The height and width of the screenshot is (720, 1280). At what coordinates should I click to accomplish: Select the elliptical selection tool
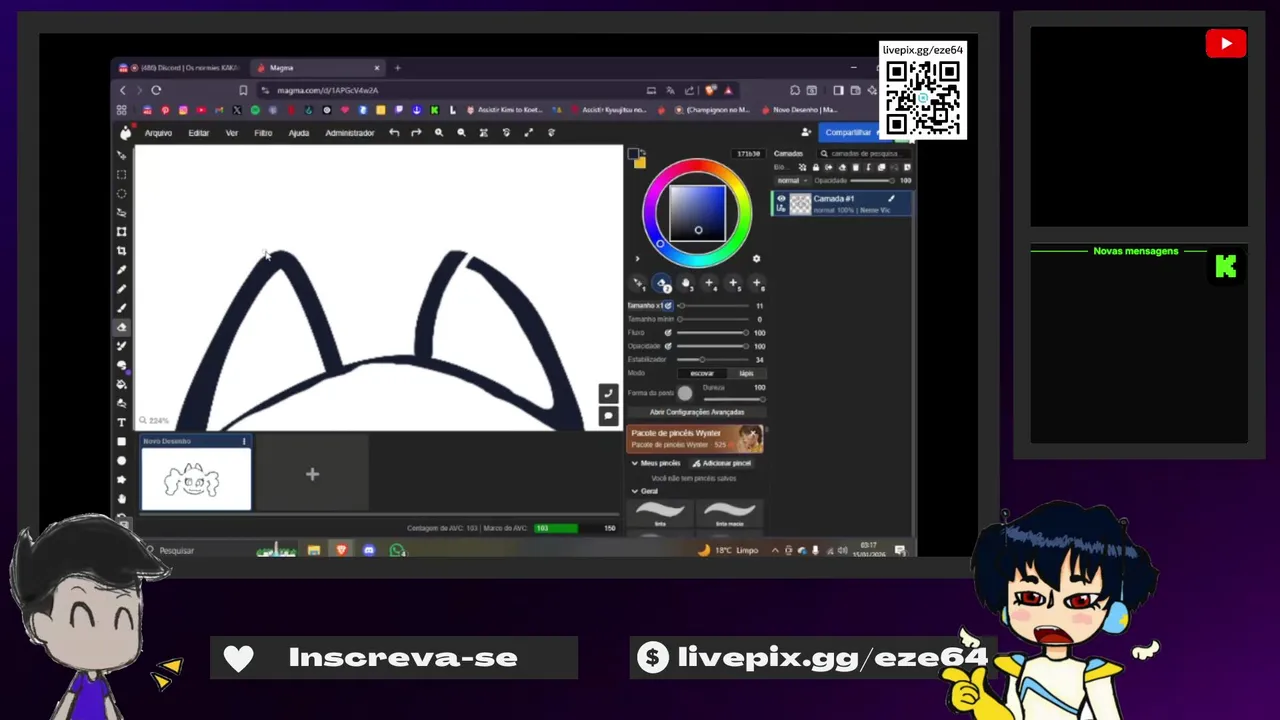point(122,193)
